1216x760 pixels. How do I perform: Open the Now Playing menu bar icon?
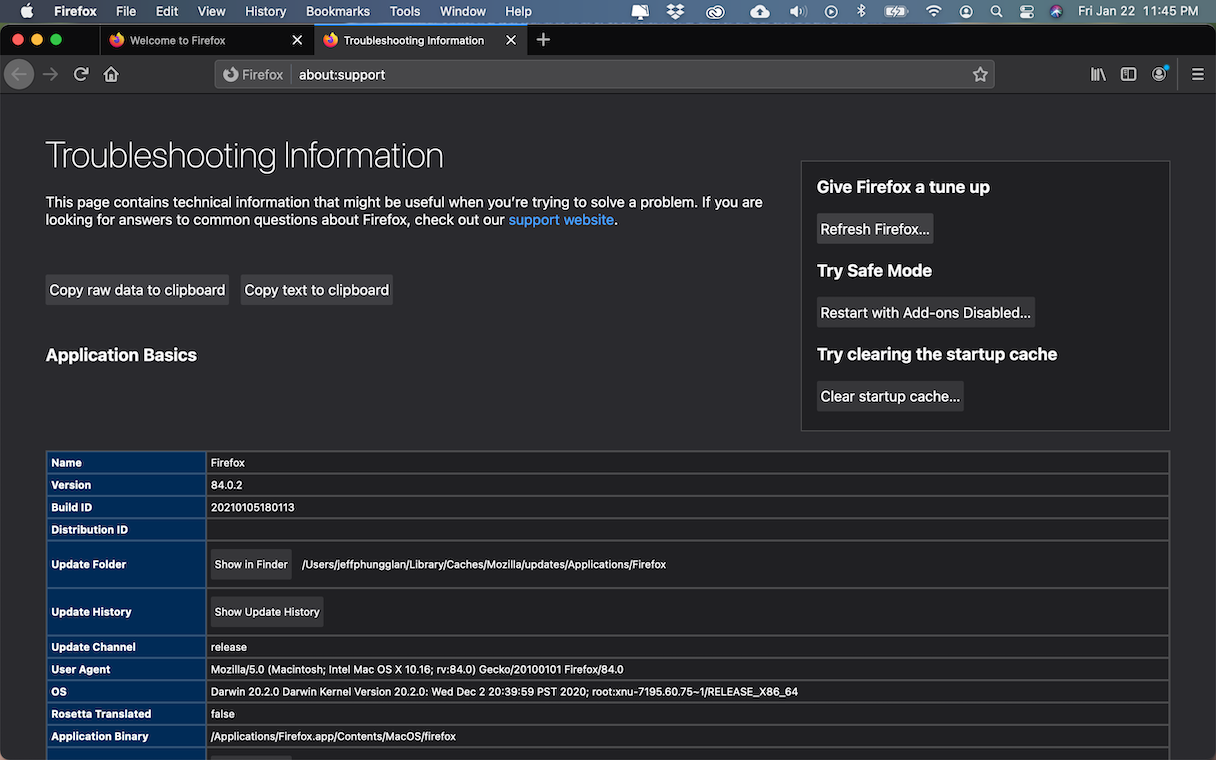[831, 11]
